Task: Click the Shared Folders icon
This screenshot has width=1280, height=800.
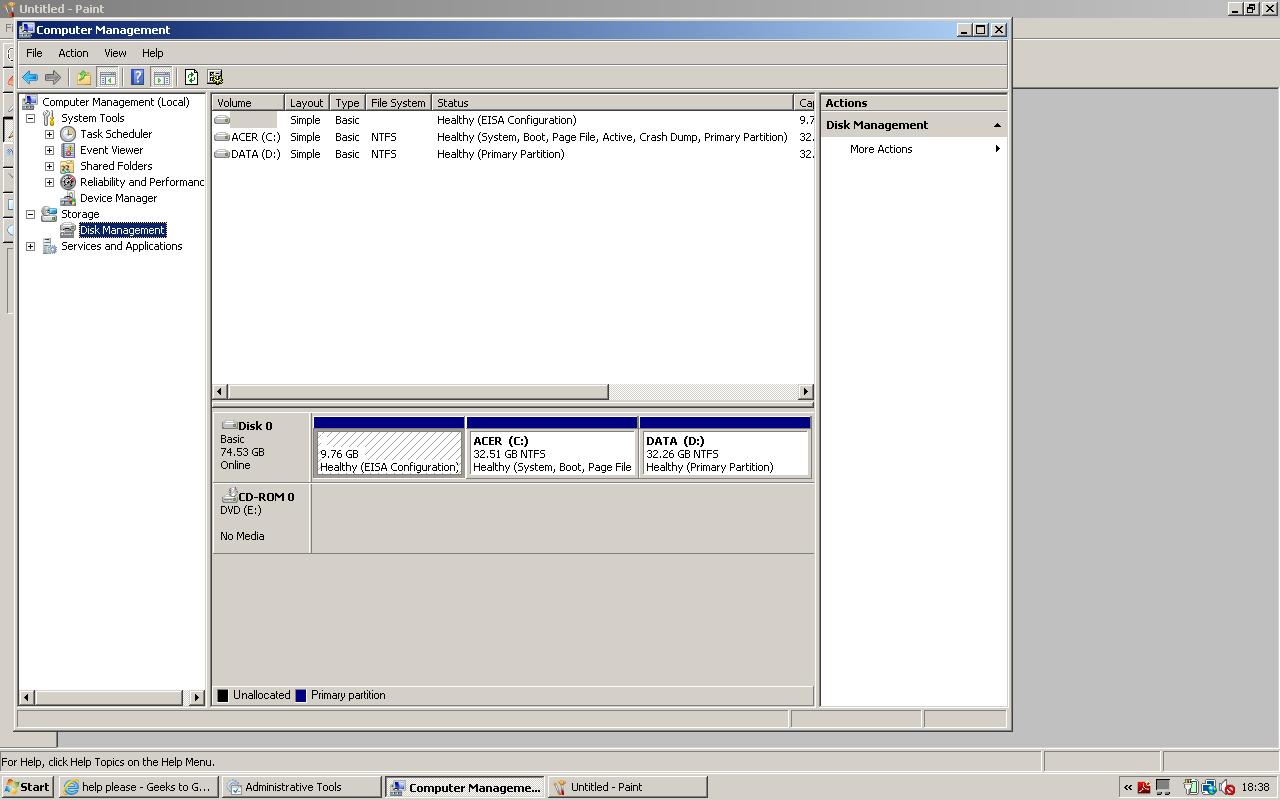Action: [68, 166]
